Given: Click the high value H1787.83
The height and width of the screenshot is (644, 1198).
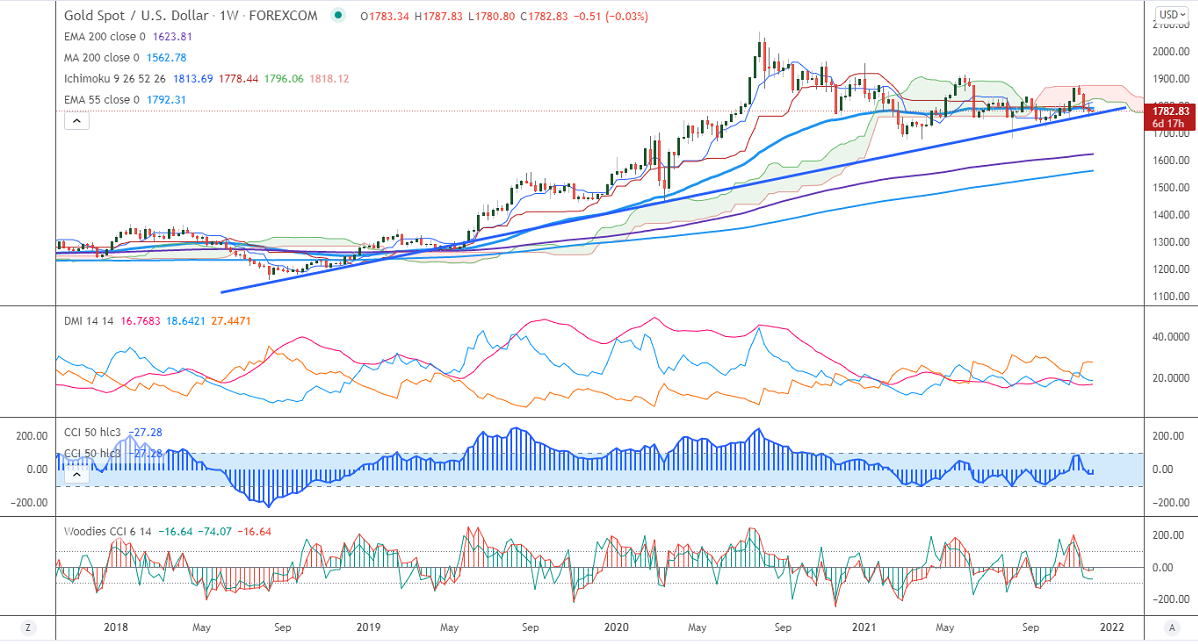Looking at the screenshot, I should tap(439, 16).
